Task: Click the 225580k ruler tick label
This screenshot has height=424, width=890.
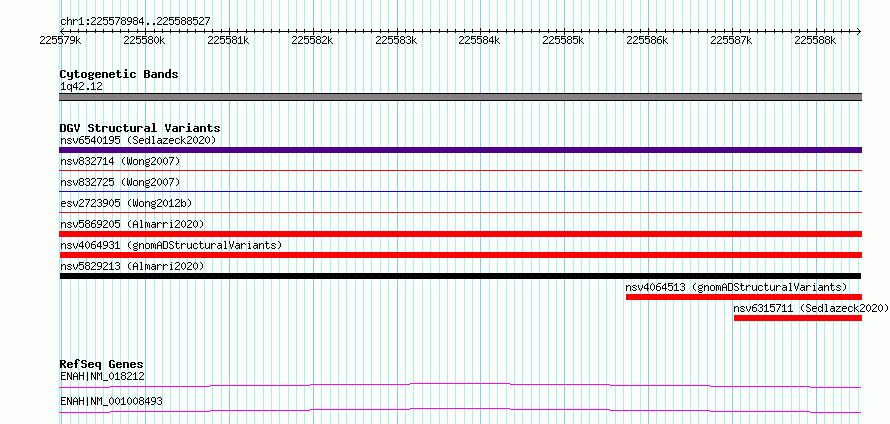Action: [144, 40]
